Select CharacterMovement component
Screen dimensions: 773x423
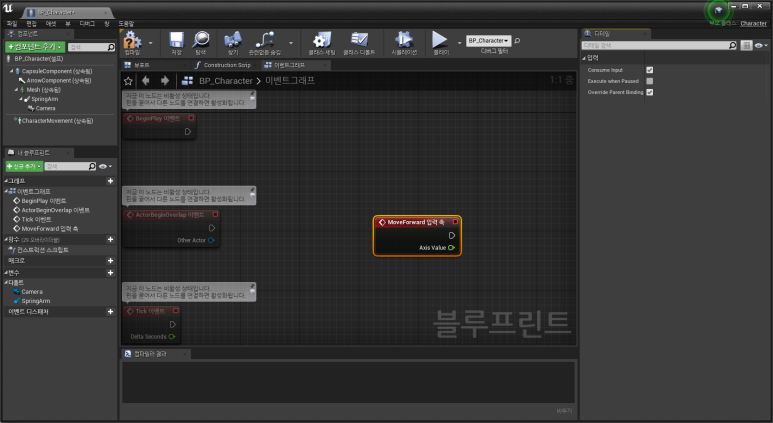click(57, 121)
